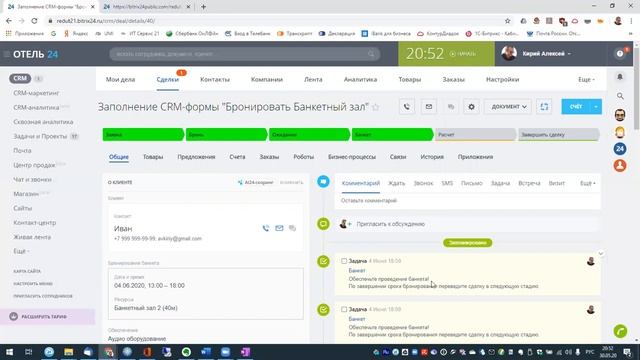
Task: Switch to the Контакты tab
Action: [215, 80]
